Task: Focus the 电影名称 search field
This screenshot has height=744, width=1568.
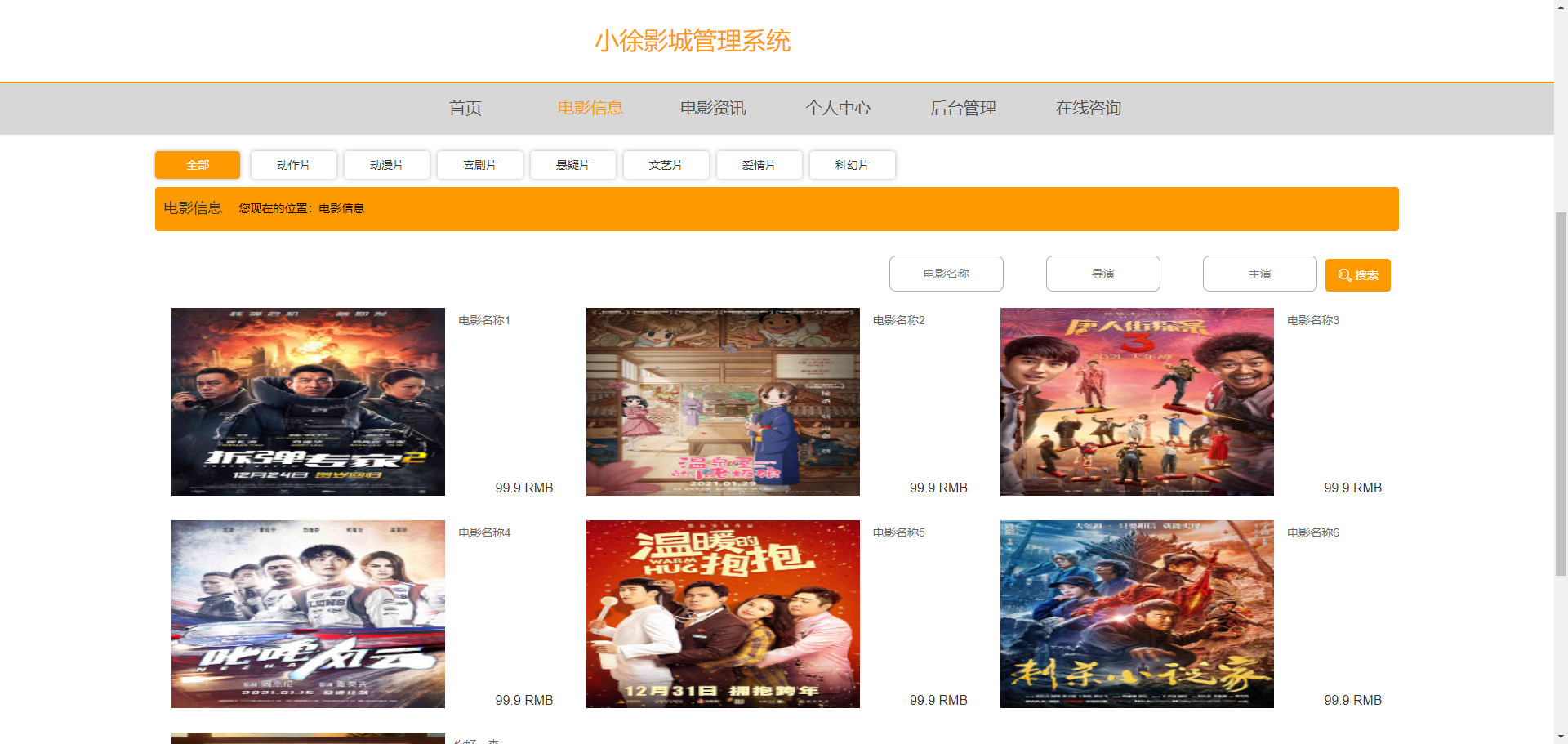Action: tap(947, 274)
